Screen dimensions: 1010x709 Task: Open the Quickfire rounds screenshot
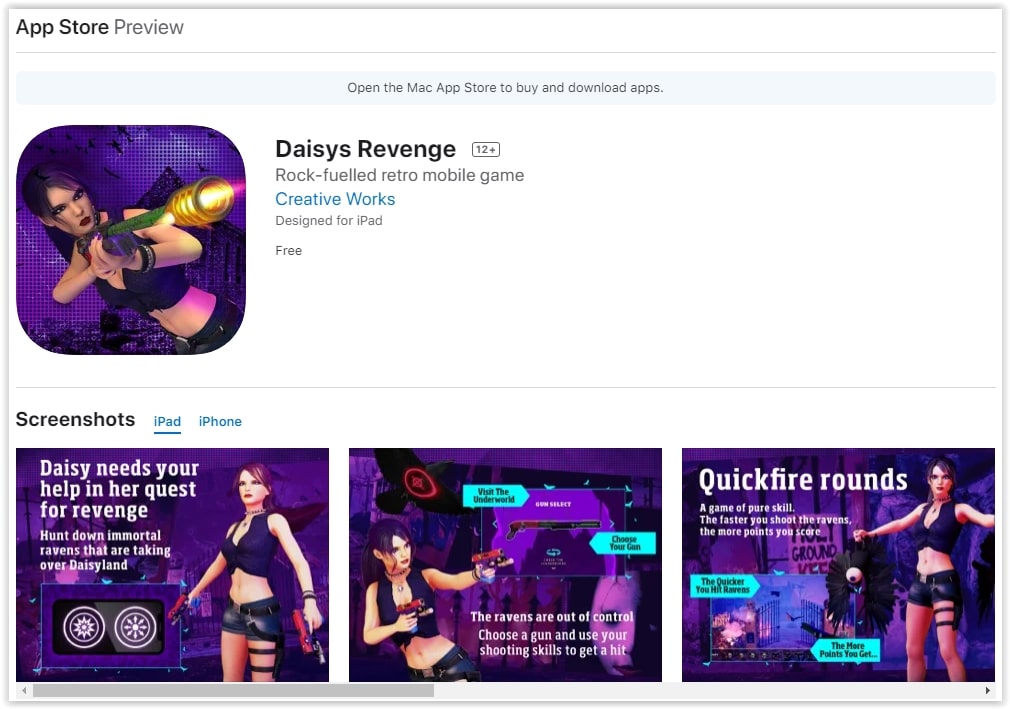[x=838, y=565]
